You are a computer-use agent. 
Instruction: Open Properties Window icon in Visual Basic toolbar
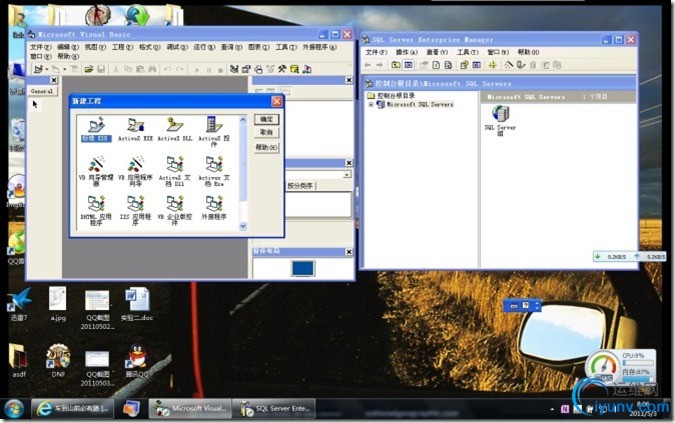(246, 69)
